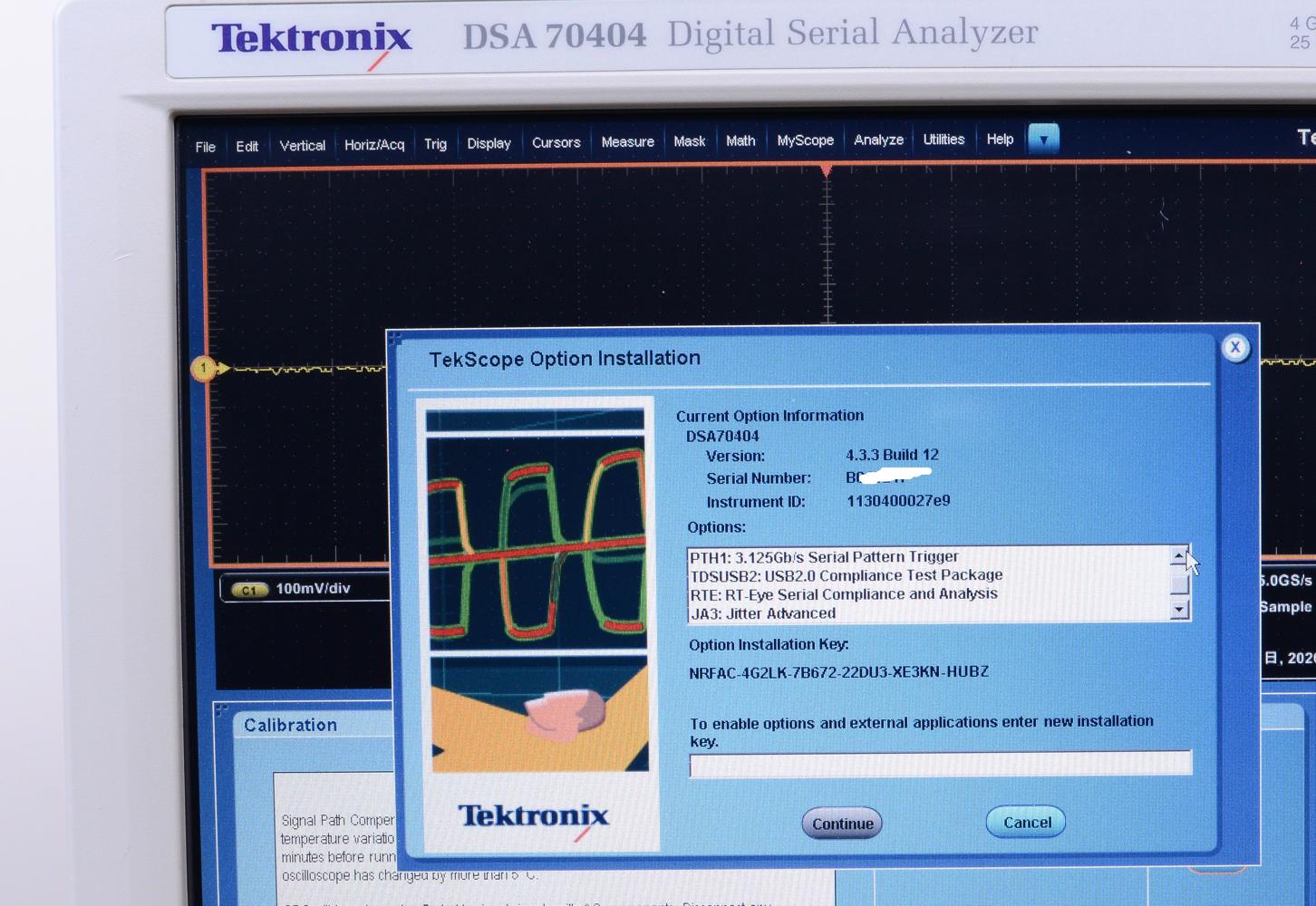Open the File menu

pos(206,147)
